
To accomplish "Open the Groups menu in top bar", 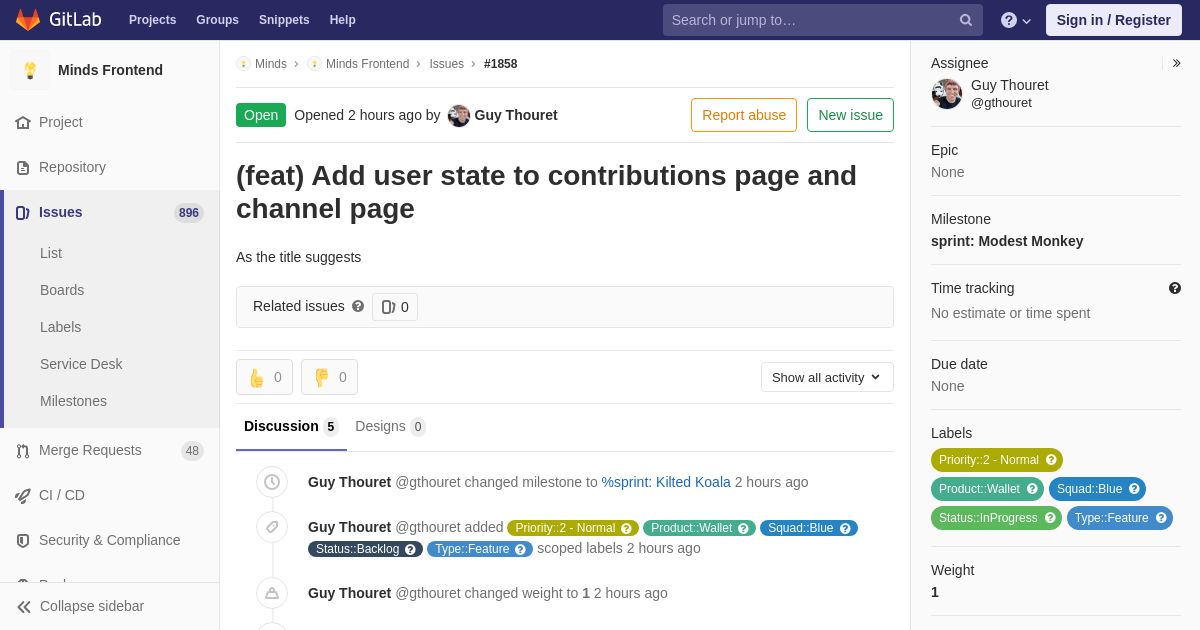I will [x=217, y=20].
